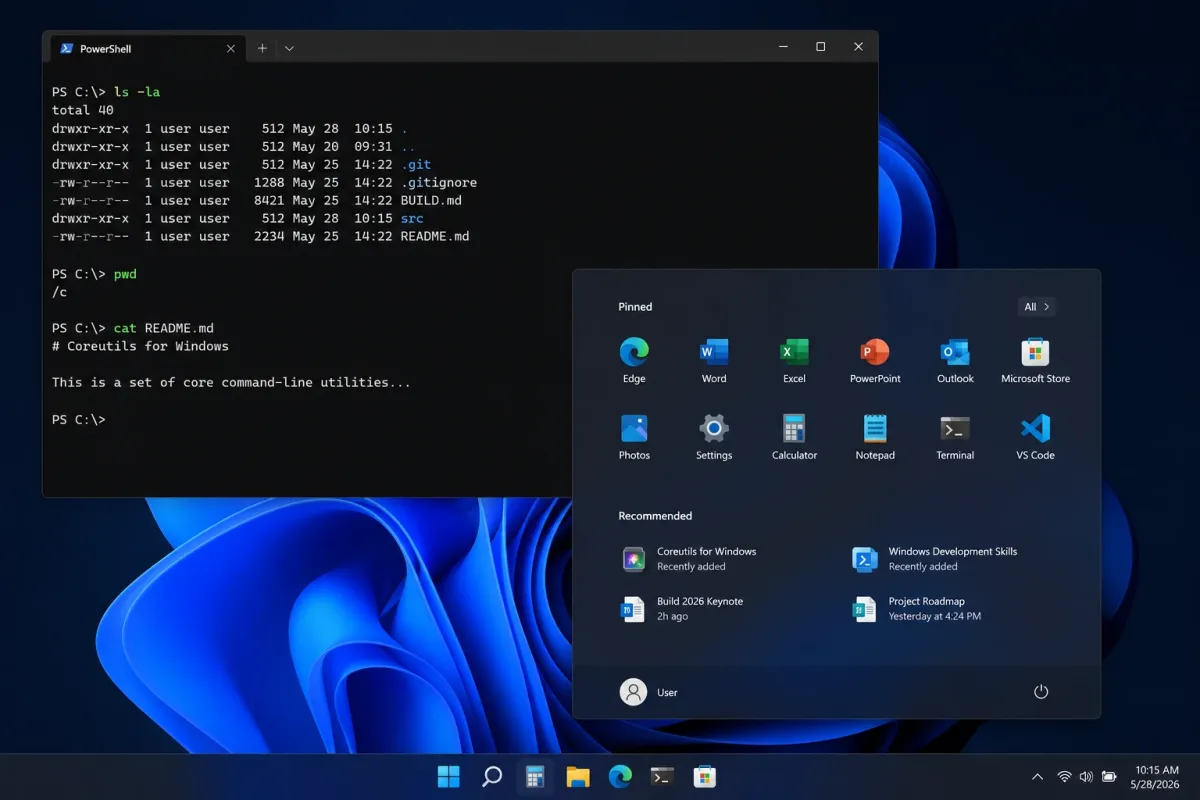This screenshot has height=800, width=1200.
Task: Click the empty 'PS C:\>' prompt line
Action: [79, 420]
